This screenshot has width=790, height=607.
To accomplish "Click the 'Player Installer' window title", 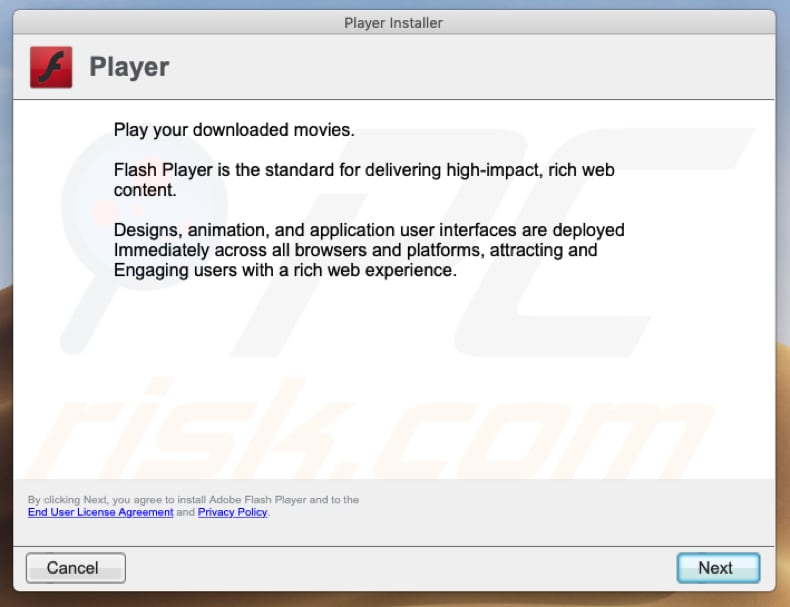I will tap(393, 23).
